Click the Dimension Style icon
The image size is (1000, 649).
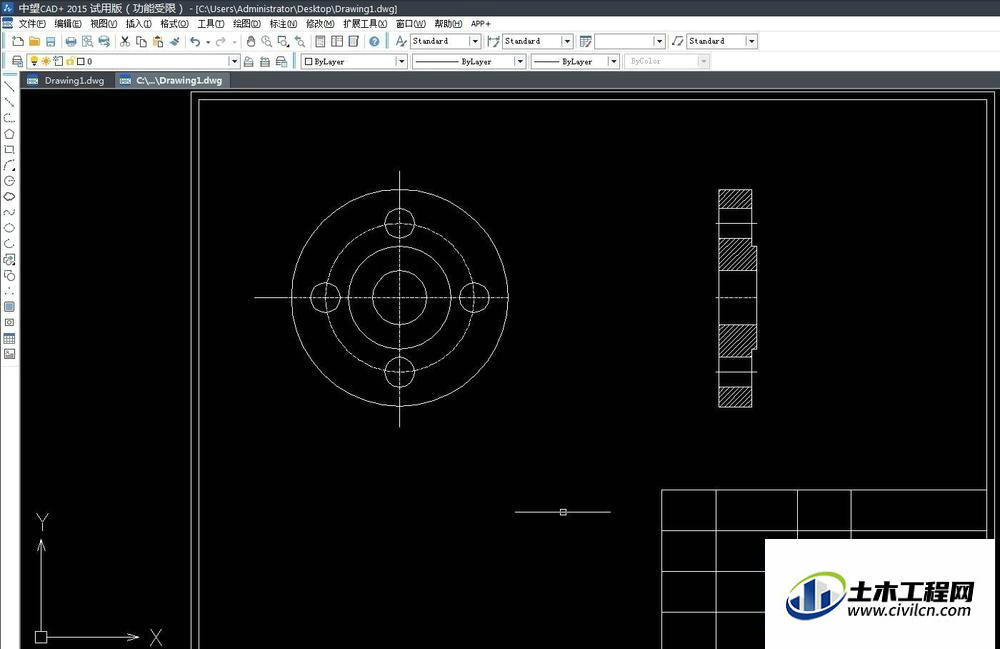493,41
